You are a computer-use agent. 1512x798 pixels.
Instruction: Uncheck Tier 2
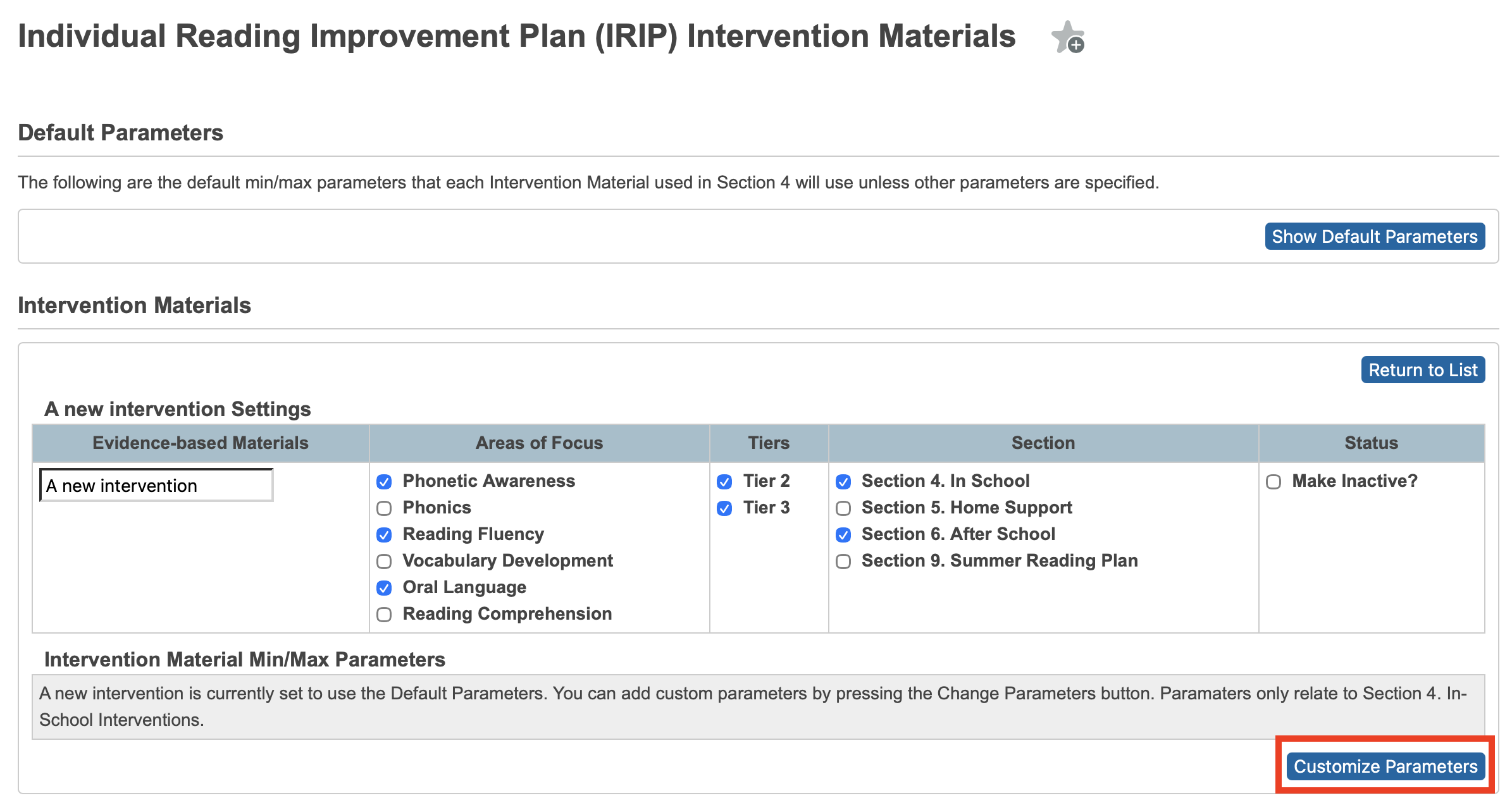click(724, 481)
